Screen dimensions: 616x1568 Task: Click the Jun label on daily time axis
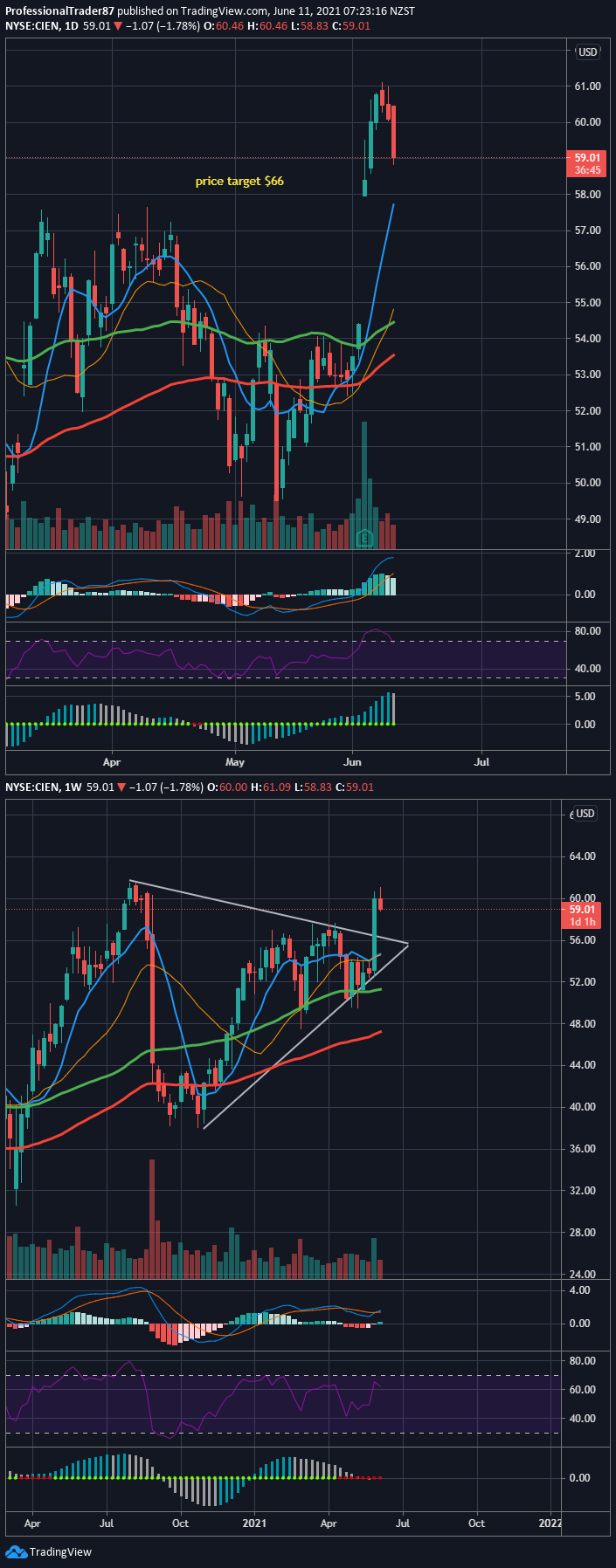(353, 762)
